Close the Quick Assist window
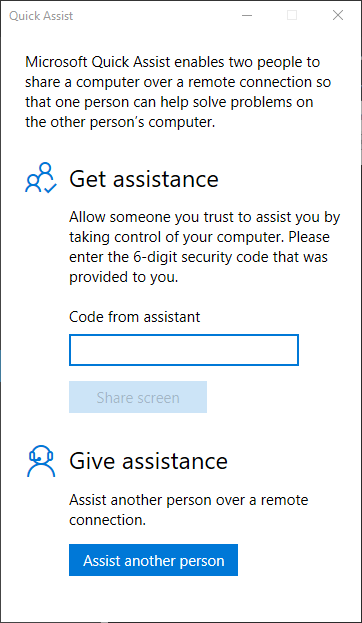 coord(338,15)
